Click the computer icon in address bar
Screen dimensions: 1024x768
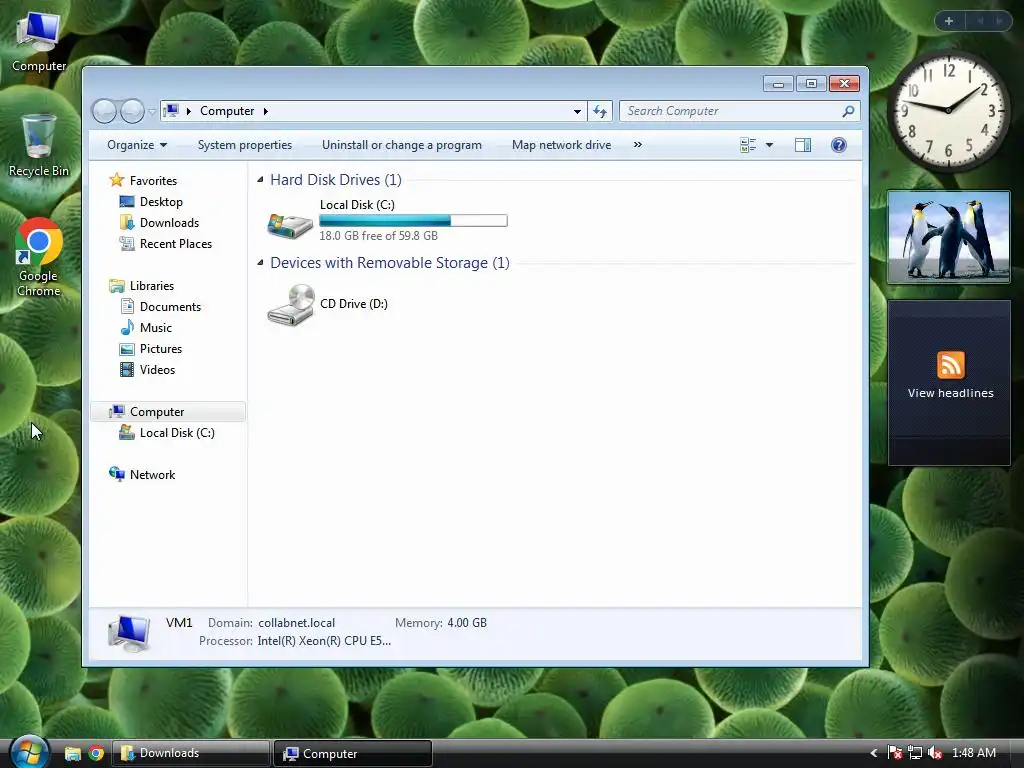pos(171,110)
